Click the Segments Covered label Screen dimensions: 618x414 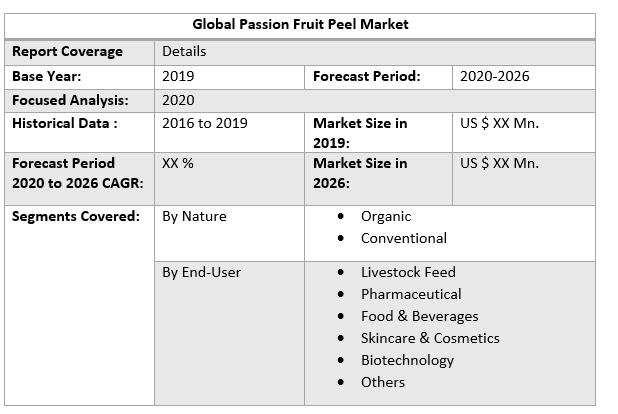click(76, 216)
